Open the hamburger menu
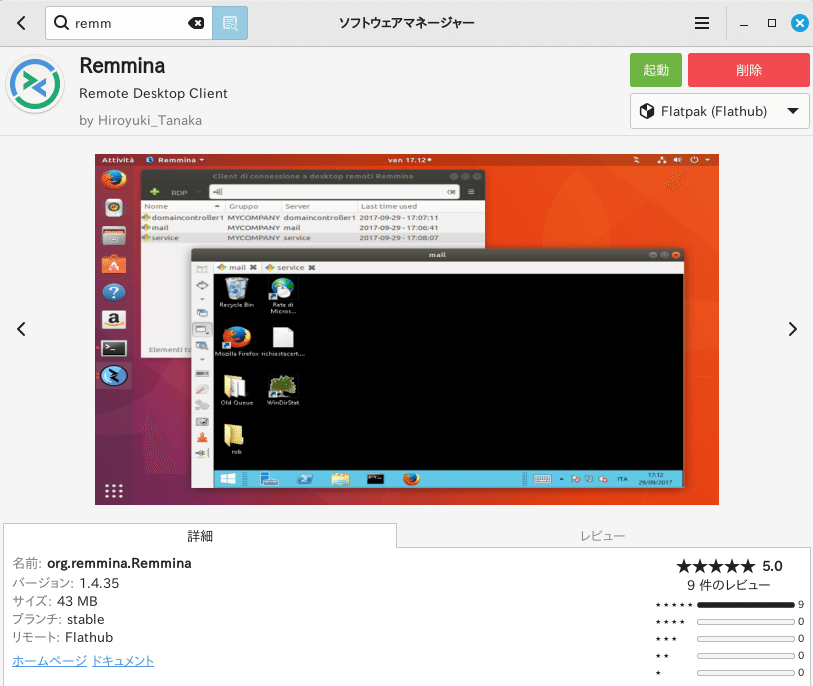 coord(701,22)
